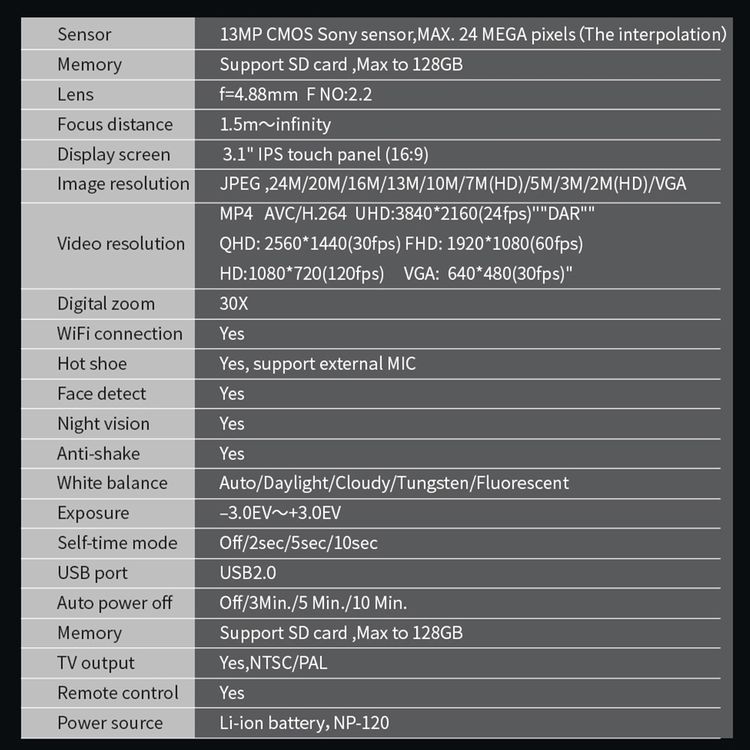Select the f=4.88mm F NO:2.2 value
Image resolution: width=750 pixels, height=750 pixels.
click(296, 94)
